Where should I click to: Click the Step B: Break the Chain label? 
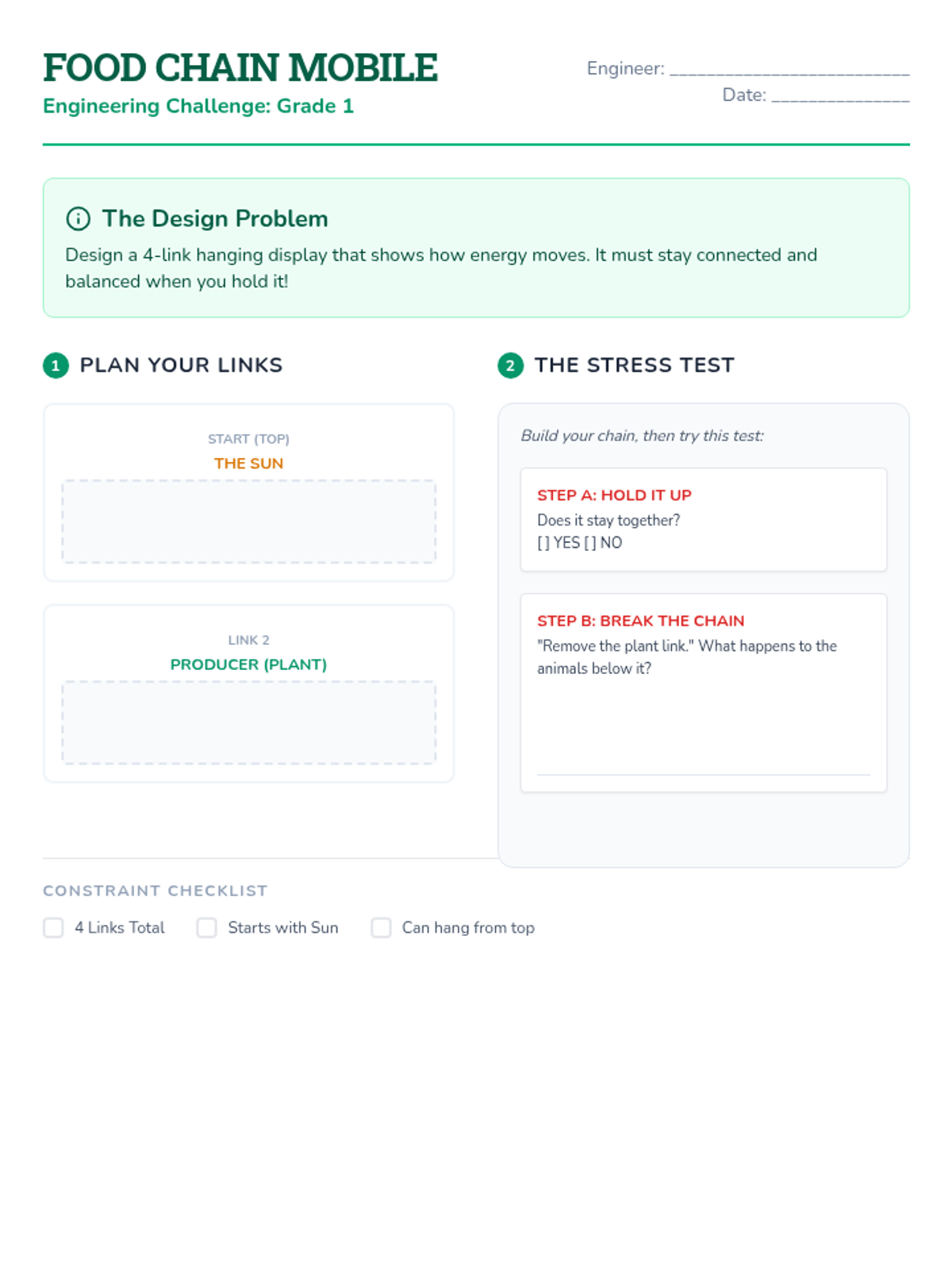(x=641, y=621)
